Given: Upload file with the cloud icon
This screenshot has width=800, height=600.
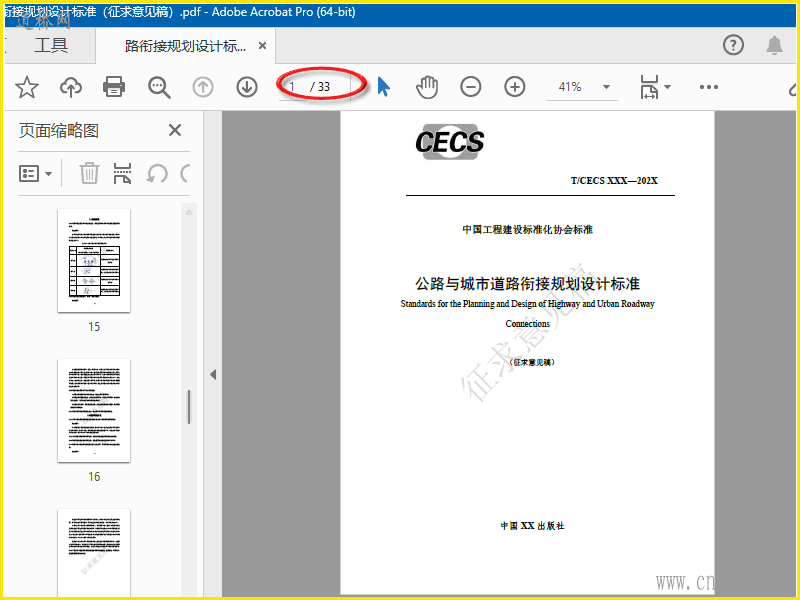Looking at the screenshot, I should tap(71, 87).
